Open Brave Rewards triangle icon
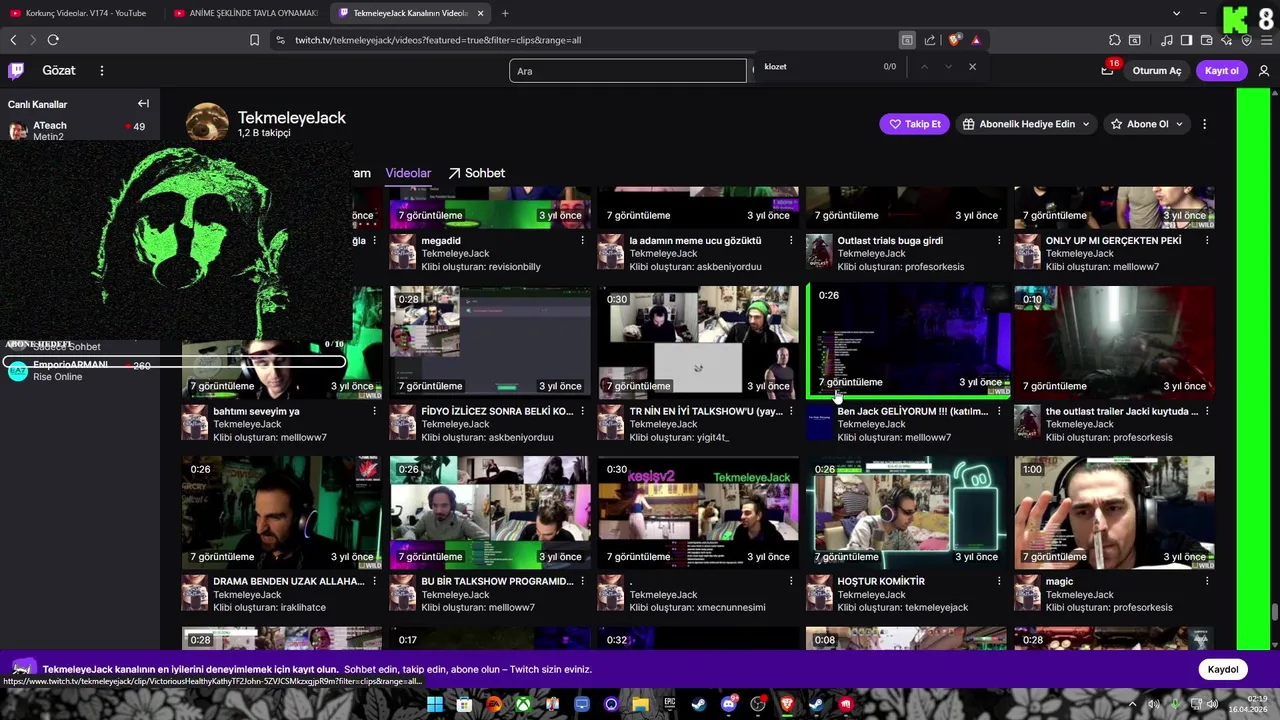 (x=976, y=40)
